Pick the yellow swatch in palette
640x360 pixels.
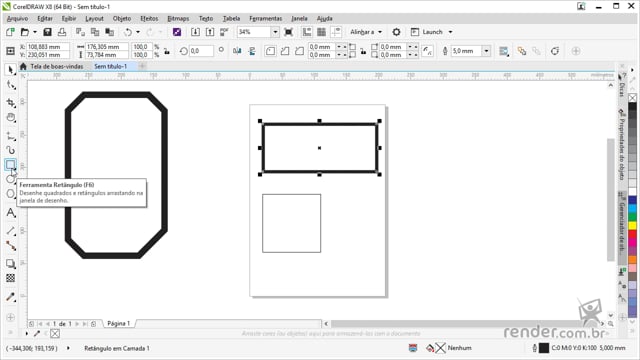(632, 225)
